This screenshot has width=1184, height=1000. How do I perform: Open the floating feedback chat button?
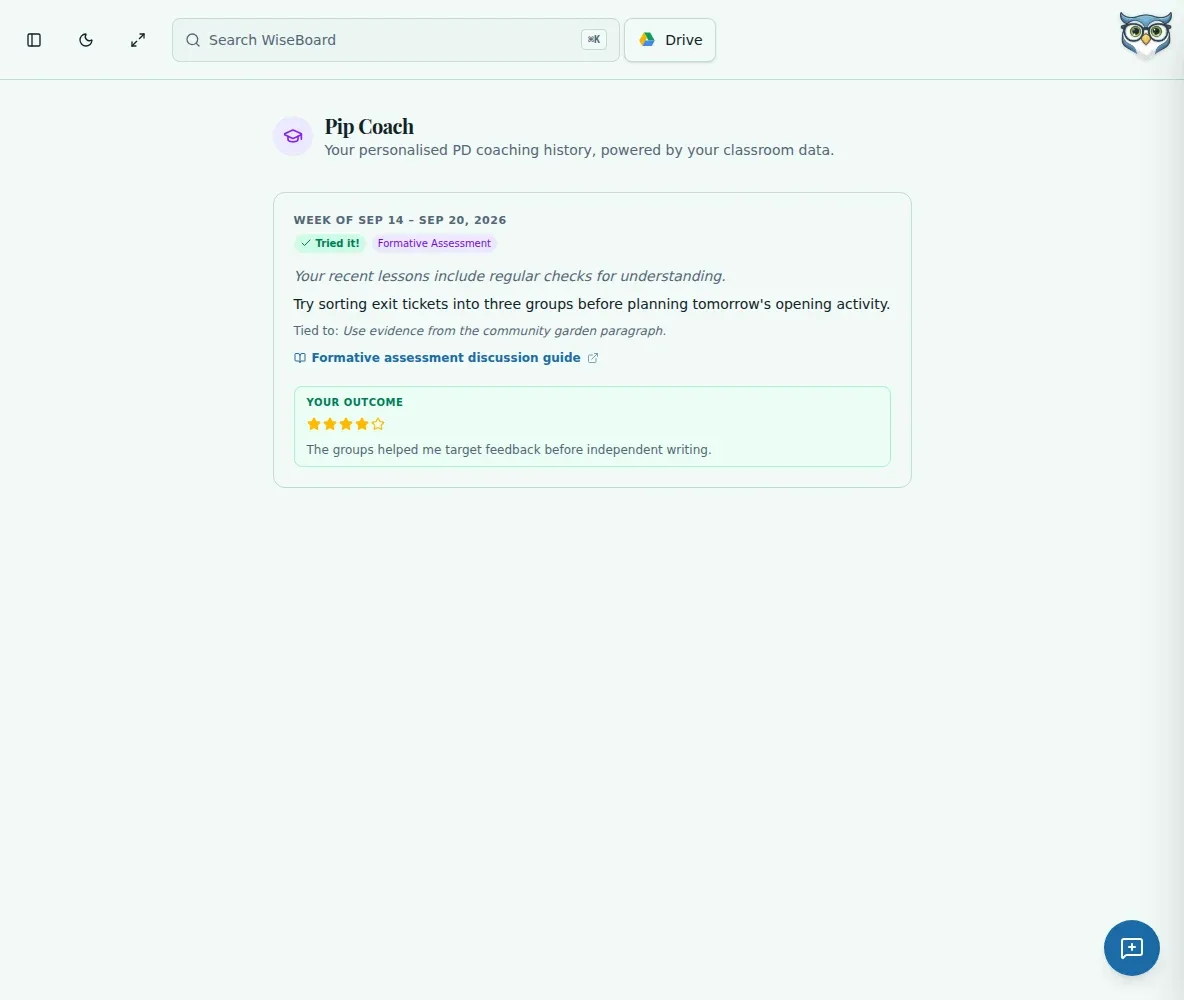click(x=1131, y=948)
